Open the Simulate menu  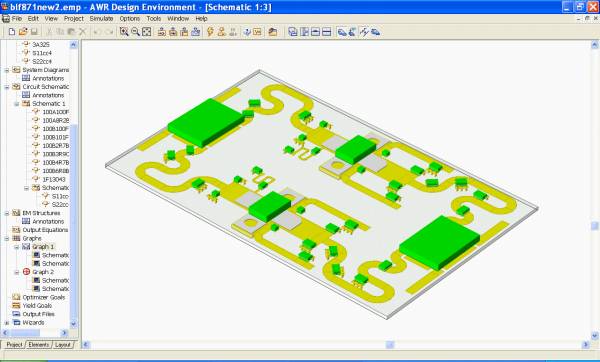pos(101,18)
